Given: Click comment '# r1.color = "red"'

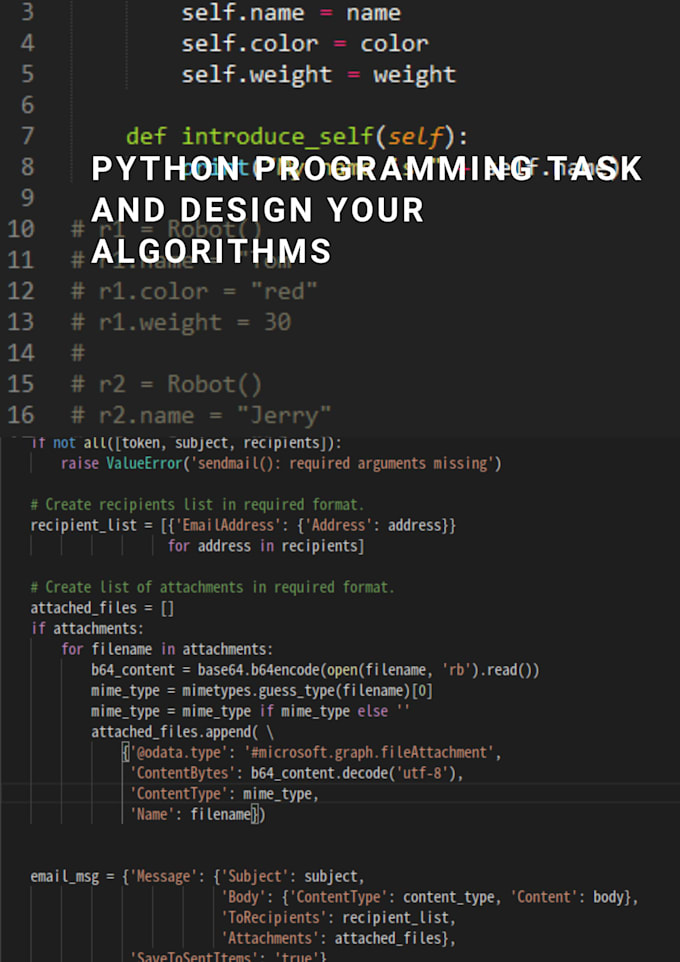Looking at the screenshot, I should click(x=194, y=291).
